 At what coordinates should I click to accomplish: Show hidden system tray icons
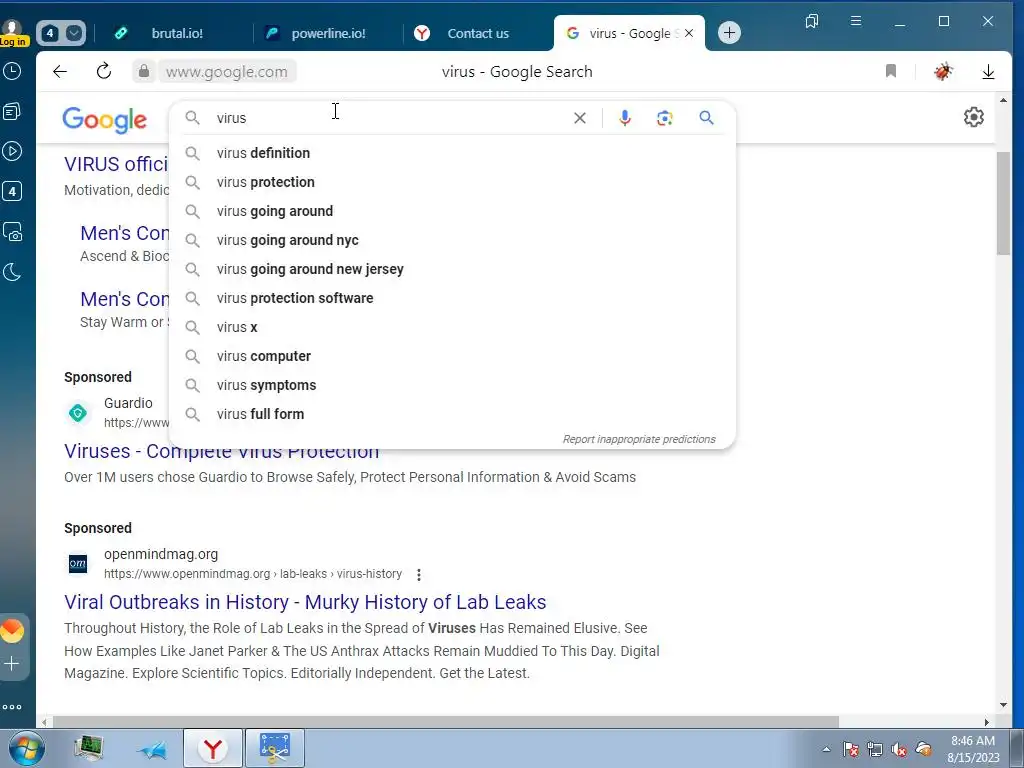(x=826, y=749)
